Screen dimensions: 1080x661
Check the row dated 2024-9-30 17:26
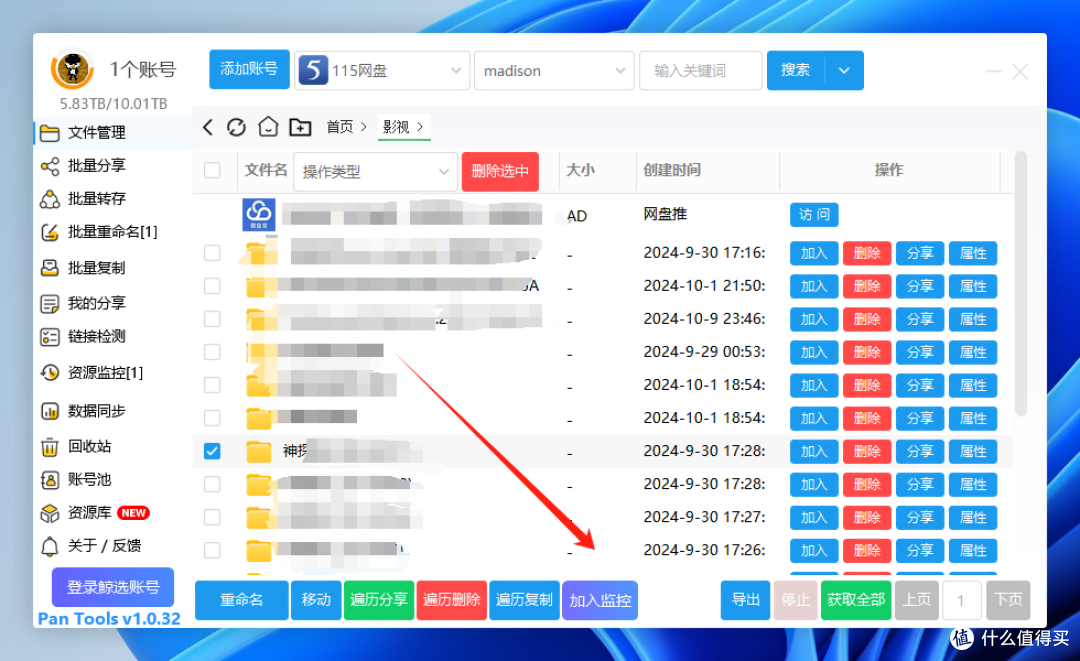click(212, 550)
